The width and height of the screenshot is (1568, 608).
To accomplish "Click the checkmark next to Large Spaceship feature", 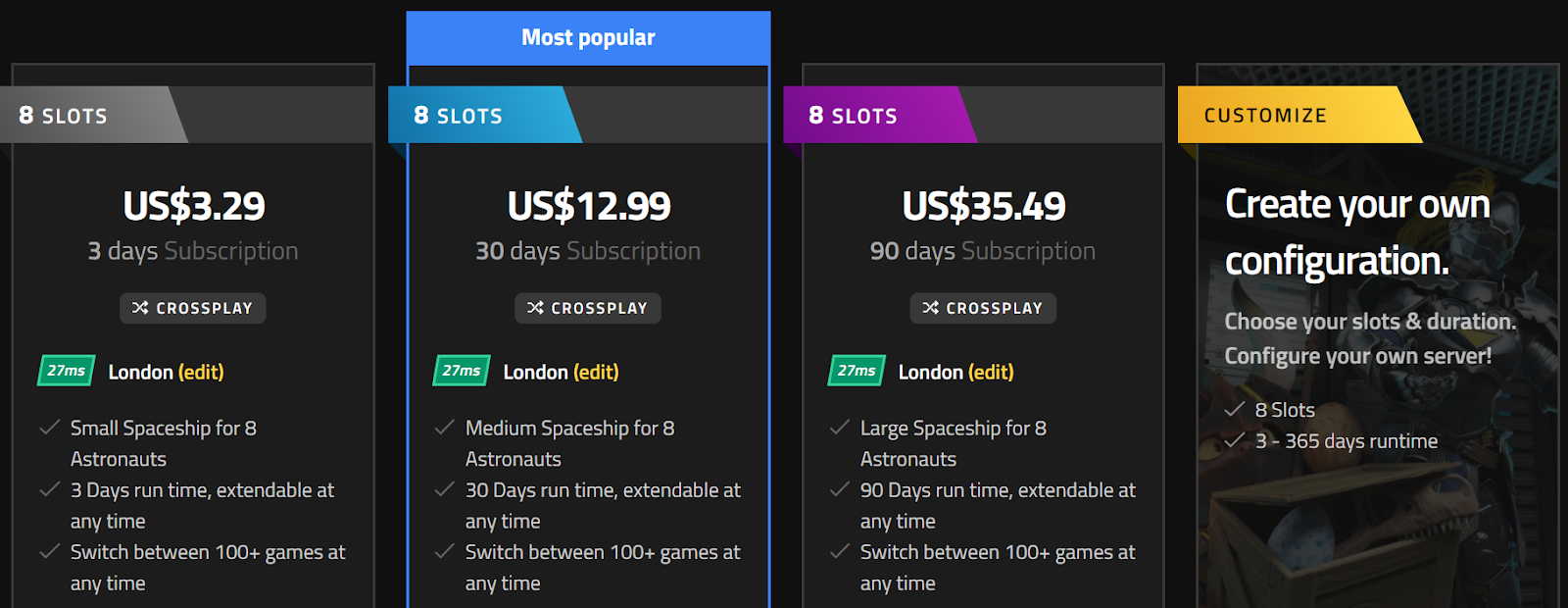I will [x=840, y=428].
